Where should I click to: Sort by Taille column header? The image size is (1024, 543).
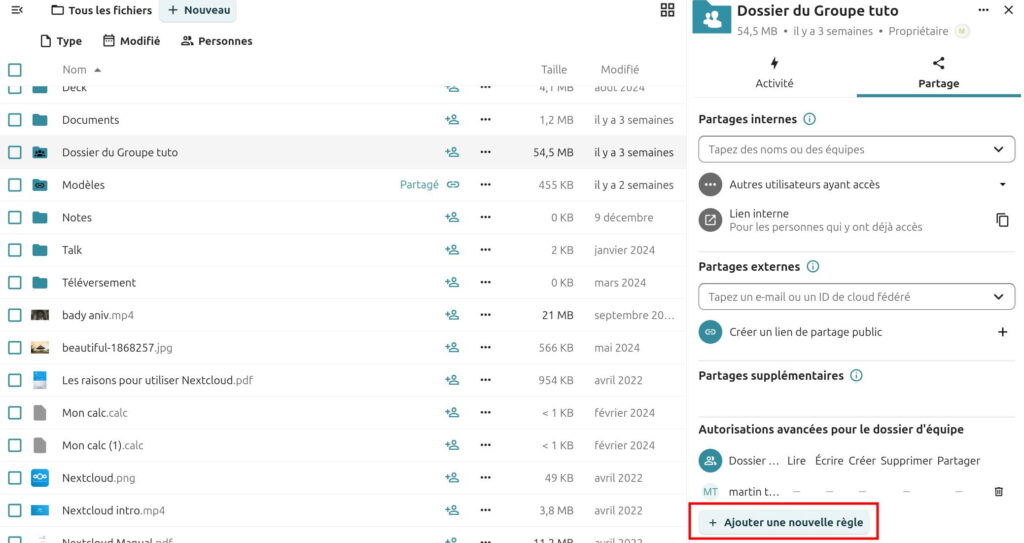coord(554,70)
